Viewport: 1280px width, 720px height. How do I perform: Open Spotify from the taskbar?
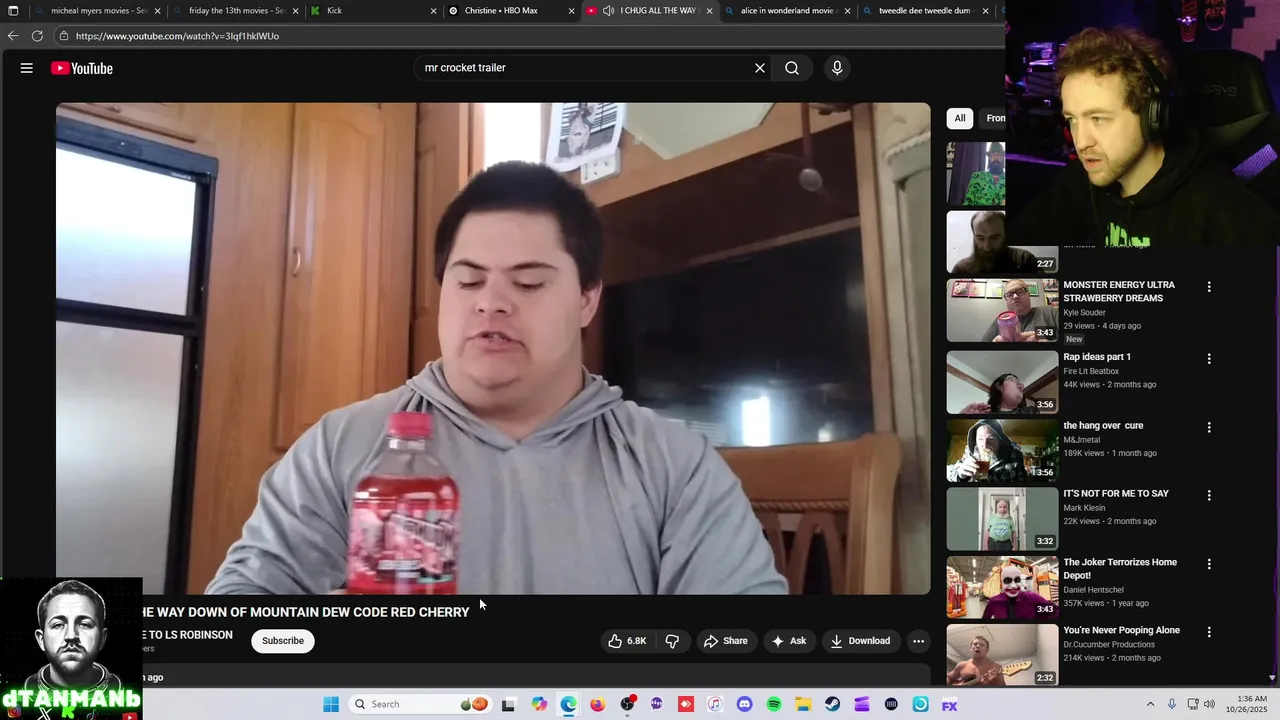click(773, 704)
